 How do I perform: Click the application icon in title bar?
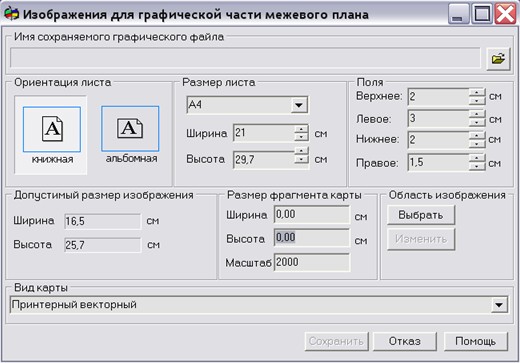click(11, 14)
